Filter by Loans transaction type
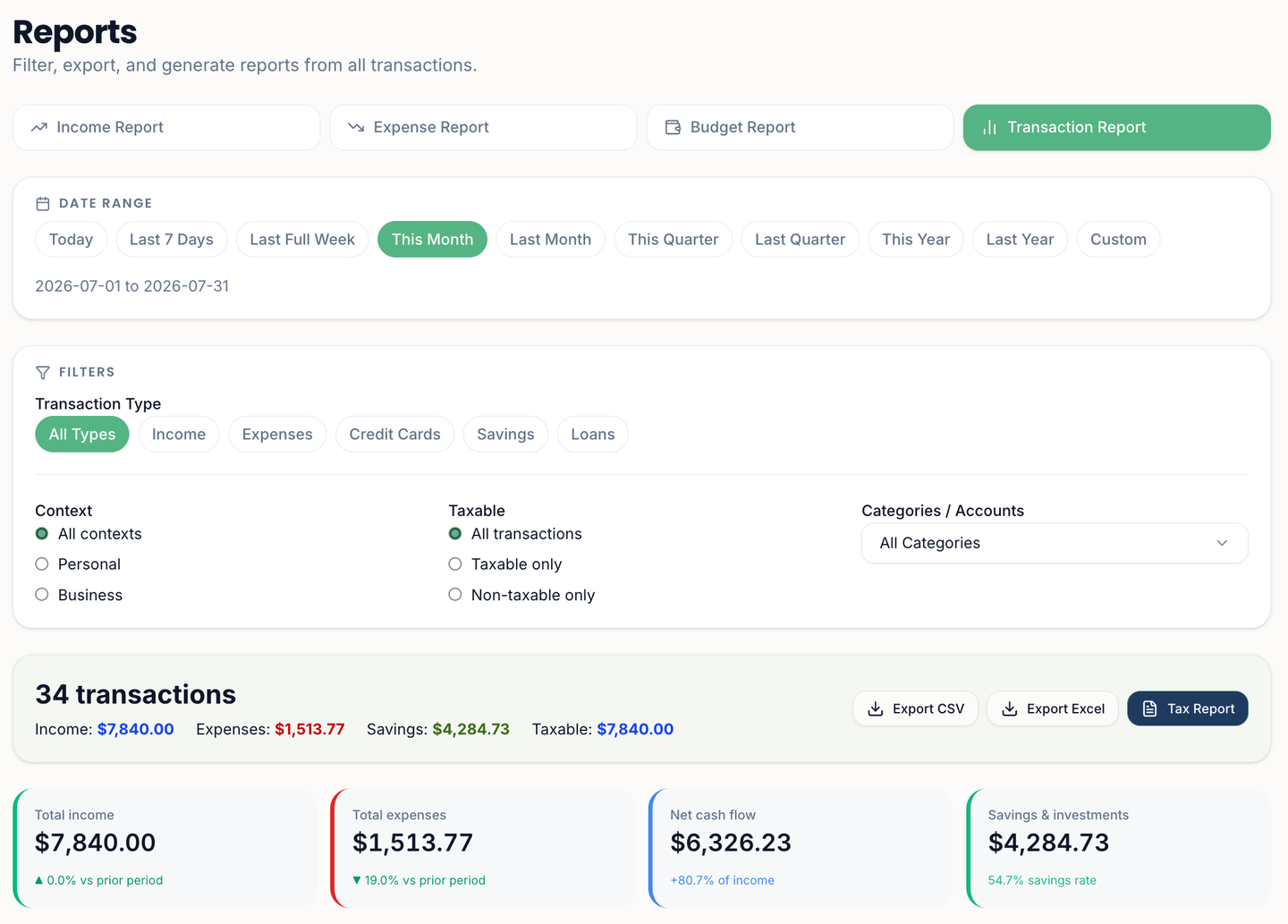Viewport: 1288px width, 924px height. tap(593, 434)
